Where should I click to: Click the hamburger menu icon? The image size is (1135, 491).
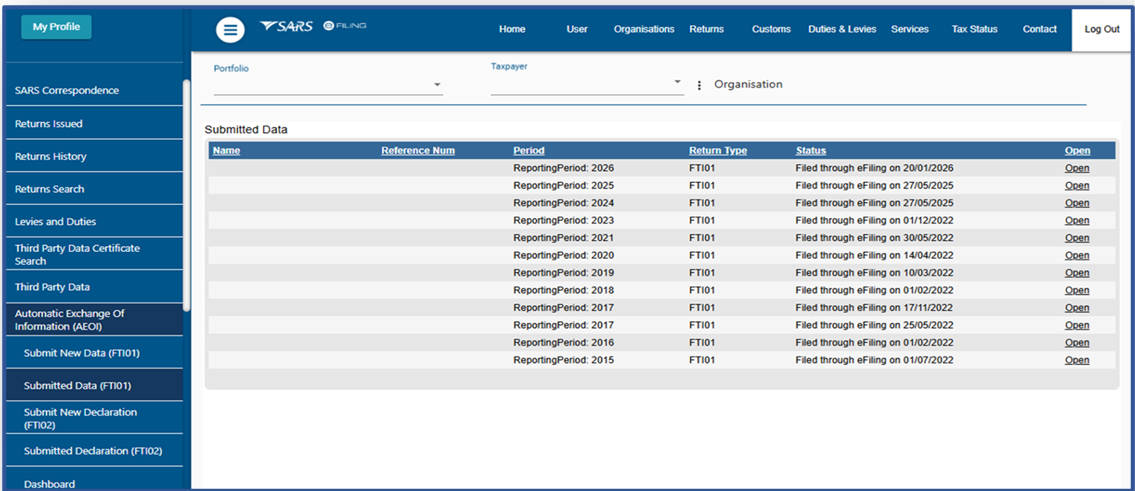230,30
